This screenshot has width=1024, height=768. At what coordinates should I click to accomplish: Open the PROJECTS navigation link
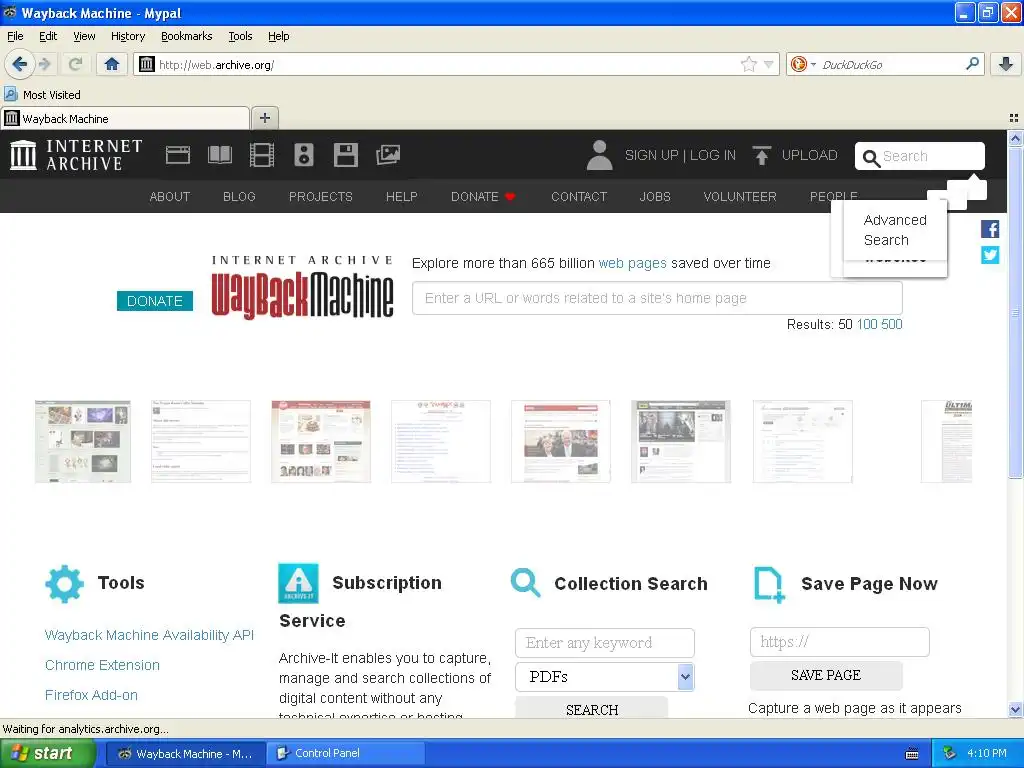point(320,197)
